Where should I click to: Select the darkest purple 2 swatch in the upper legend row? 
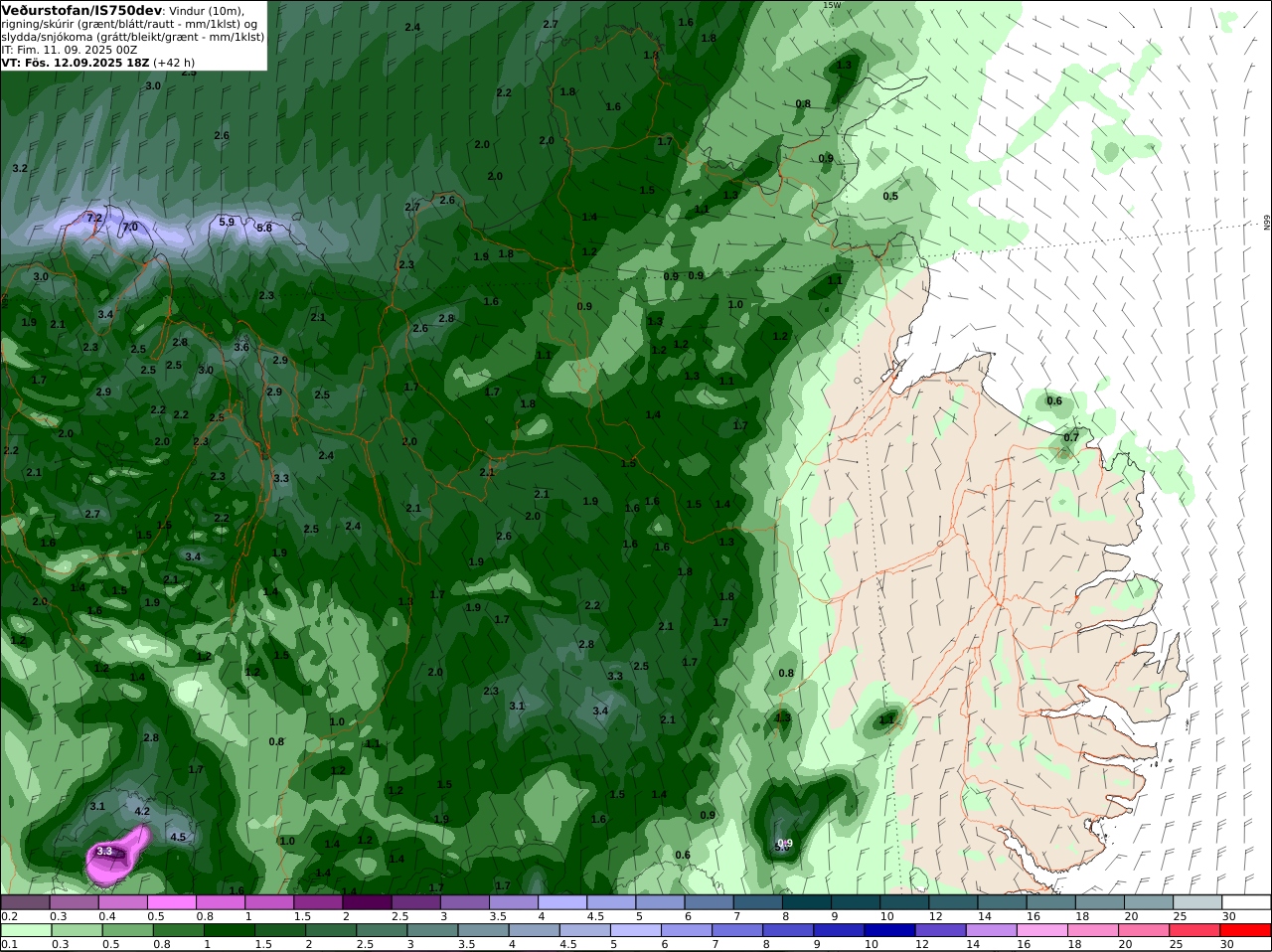pyautogui.click(x=368, y=902)
